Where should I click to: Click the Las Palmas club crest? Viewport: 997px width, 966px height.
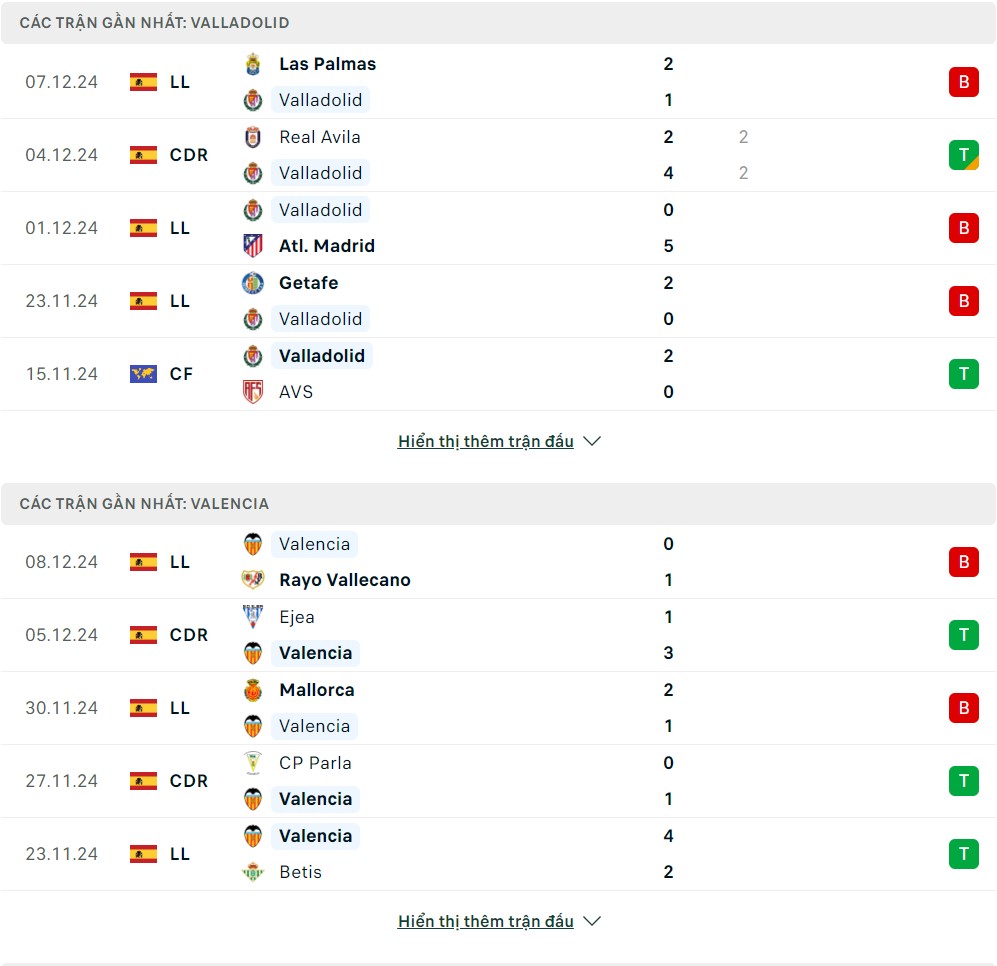[x=253, y=64]
